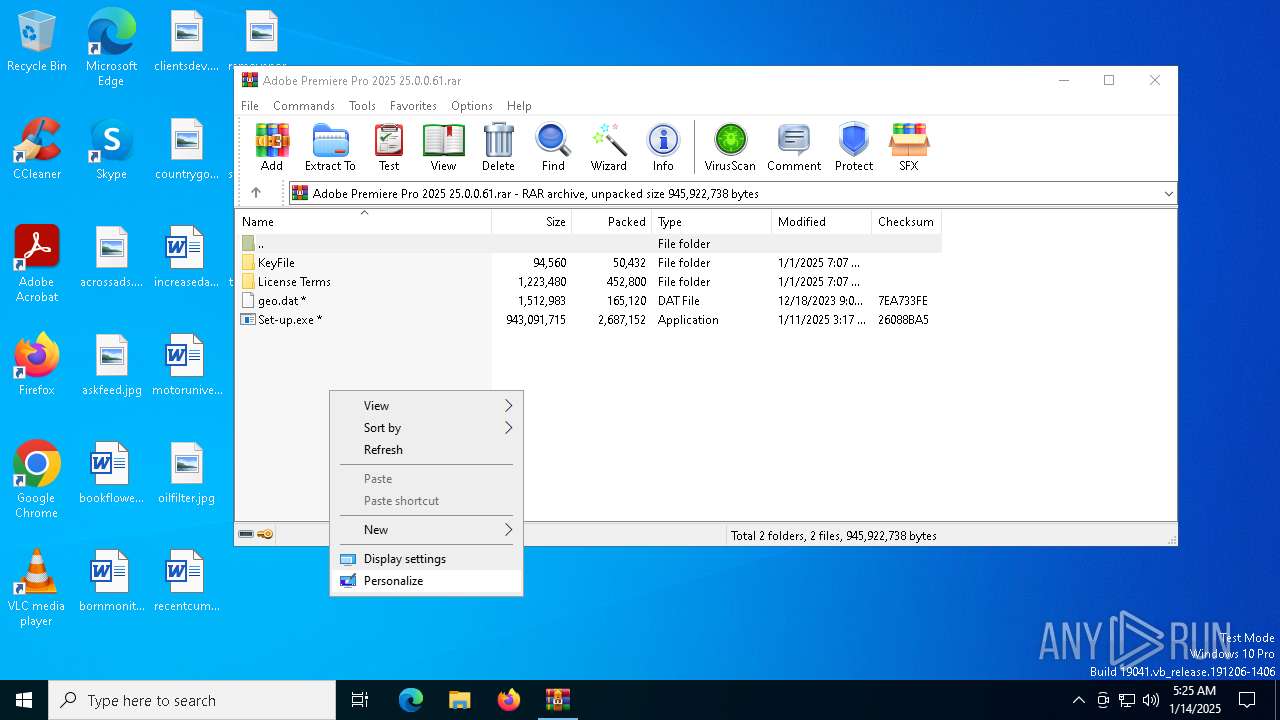Launch the Wizard toolbar icon
This screenshot has width=1280, height=720.
point(608,147)
